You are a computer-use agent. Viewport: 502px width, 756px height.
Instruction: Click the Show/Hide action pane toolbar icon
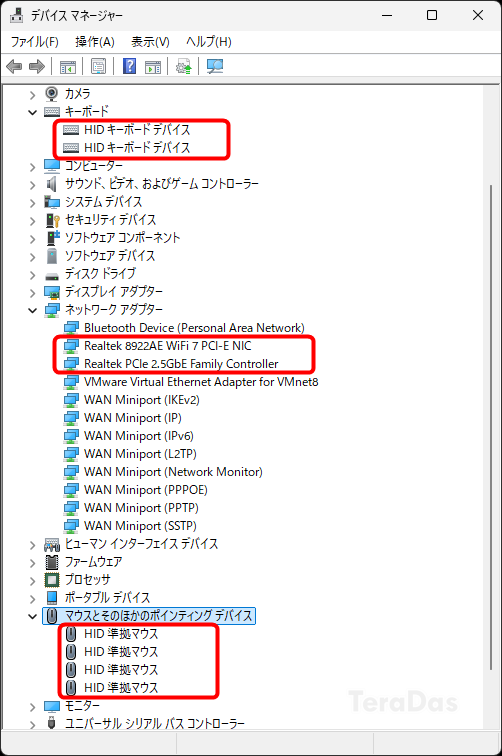pyautogui.click(x=153, y=66)
